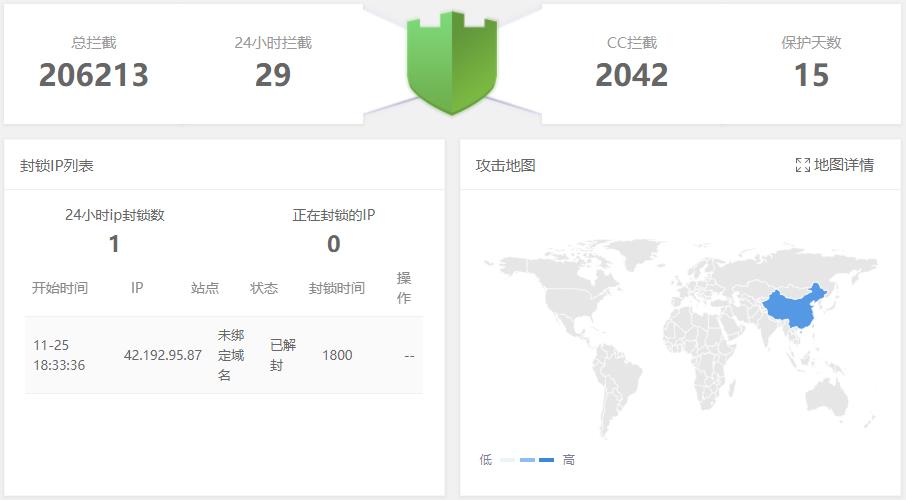Click the 保护天数 value 15
Screen dimensions: 906x500
pyautogui.click(x=811, y=75)
